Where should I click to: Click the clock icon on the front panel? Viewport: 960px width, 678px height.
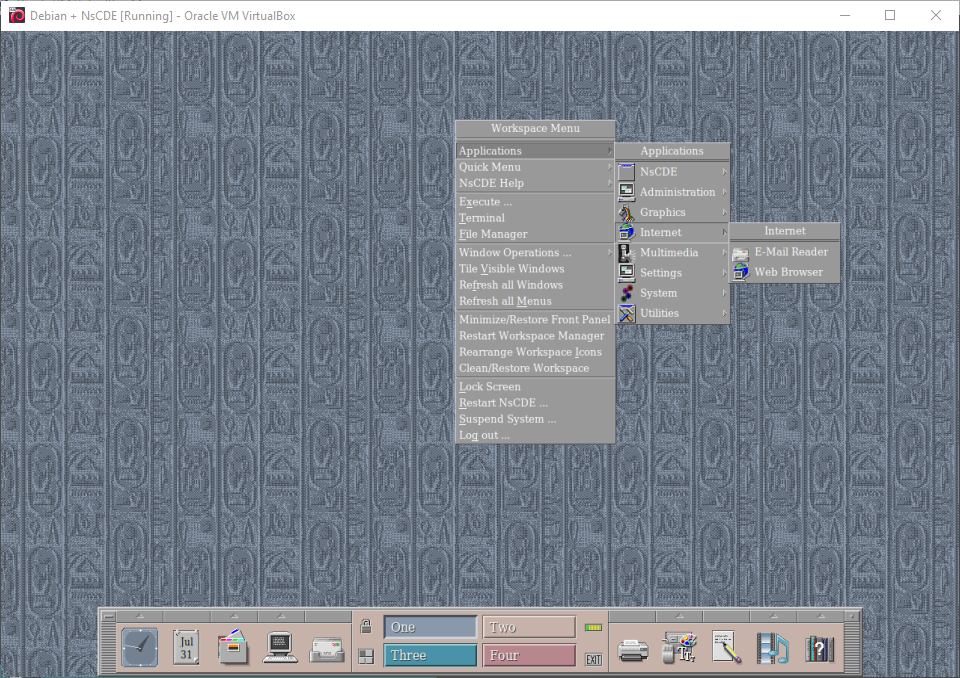[x=139, y=647]
